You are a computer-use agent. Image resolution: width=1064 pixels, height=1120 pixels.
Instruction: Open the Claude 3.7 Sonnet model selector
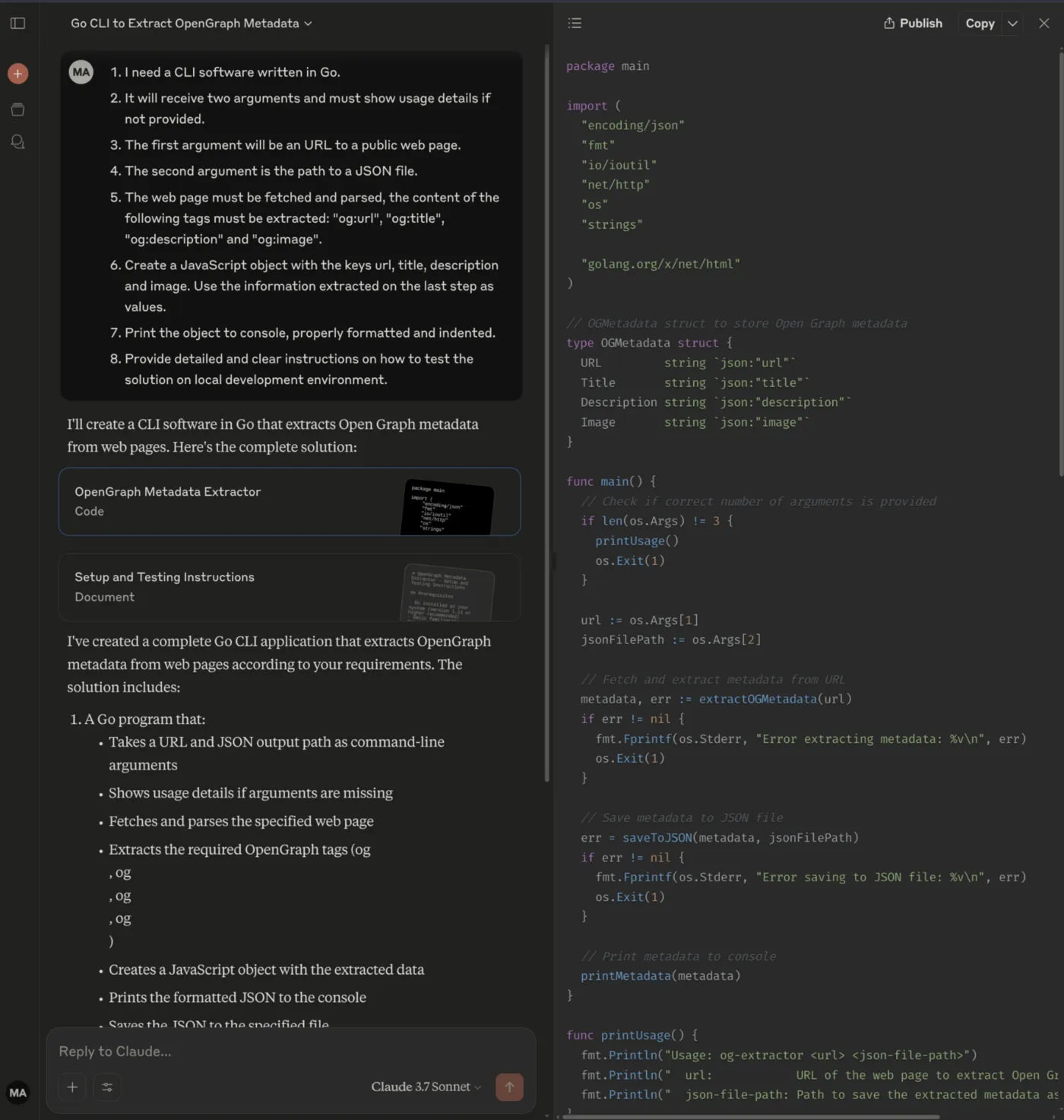point(426,1087)
